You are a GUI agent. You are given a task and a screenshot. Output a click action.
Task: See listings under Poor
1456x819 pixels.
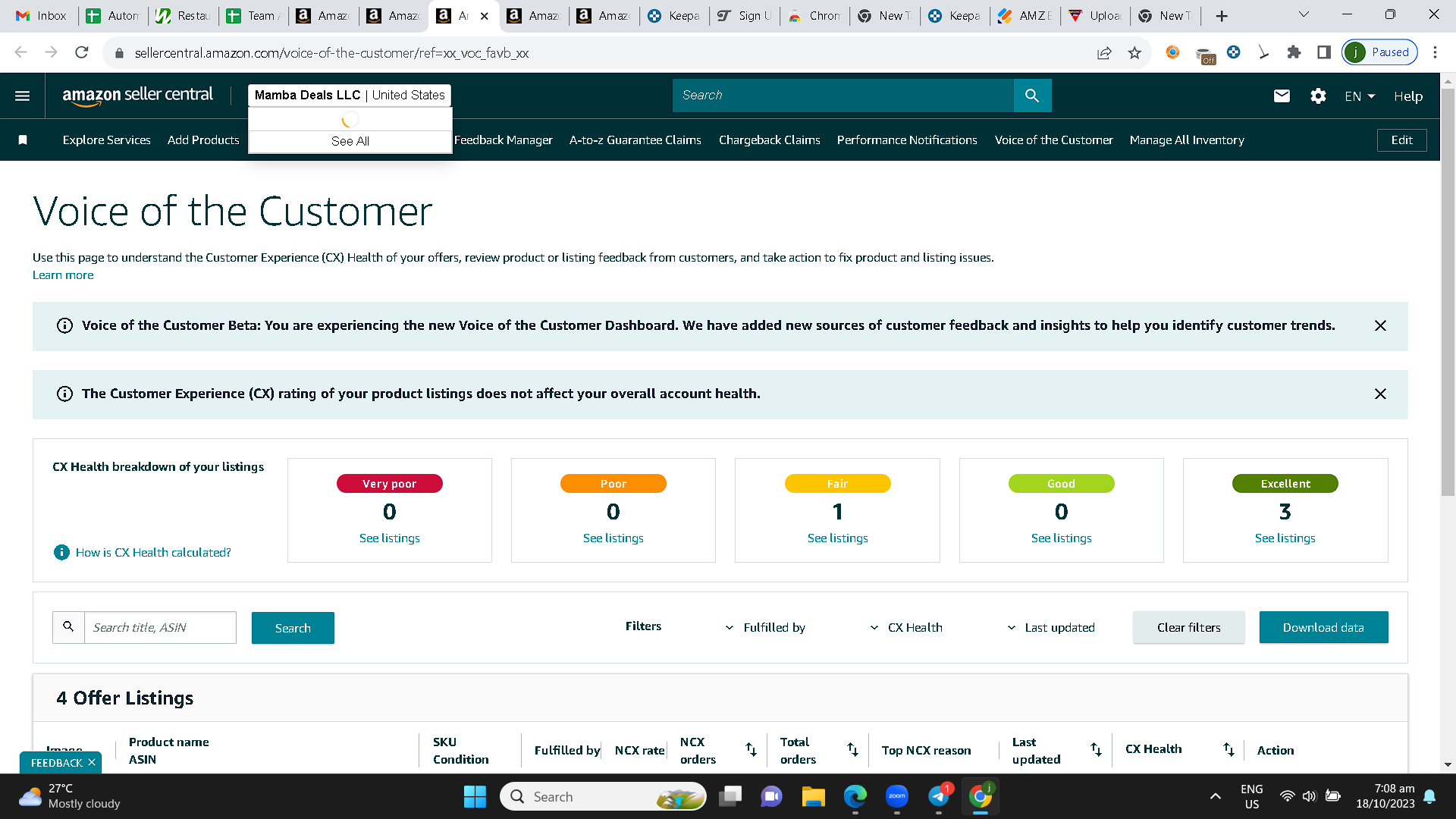point(613,538)
